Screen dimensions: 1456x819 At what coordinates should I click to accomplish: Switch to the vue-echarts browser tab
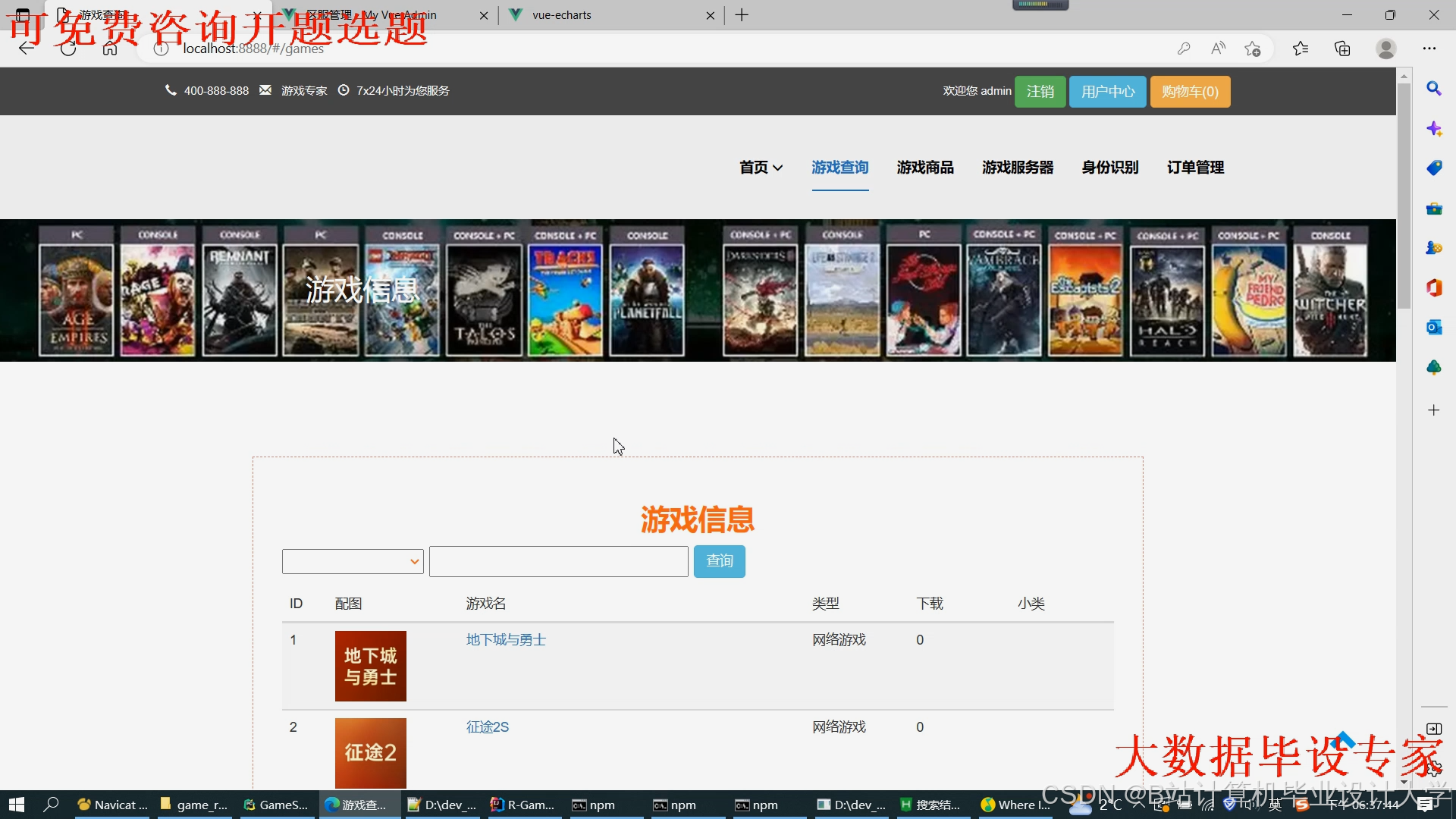pos(561,15)
